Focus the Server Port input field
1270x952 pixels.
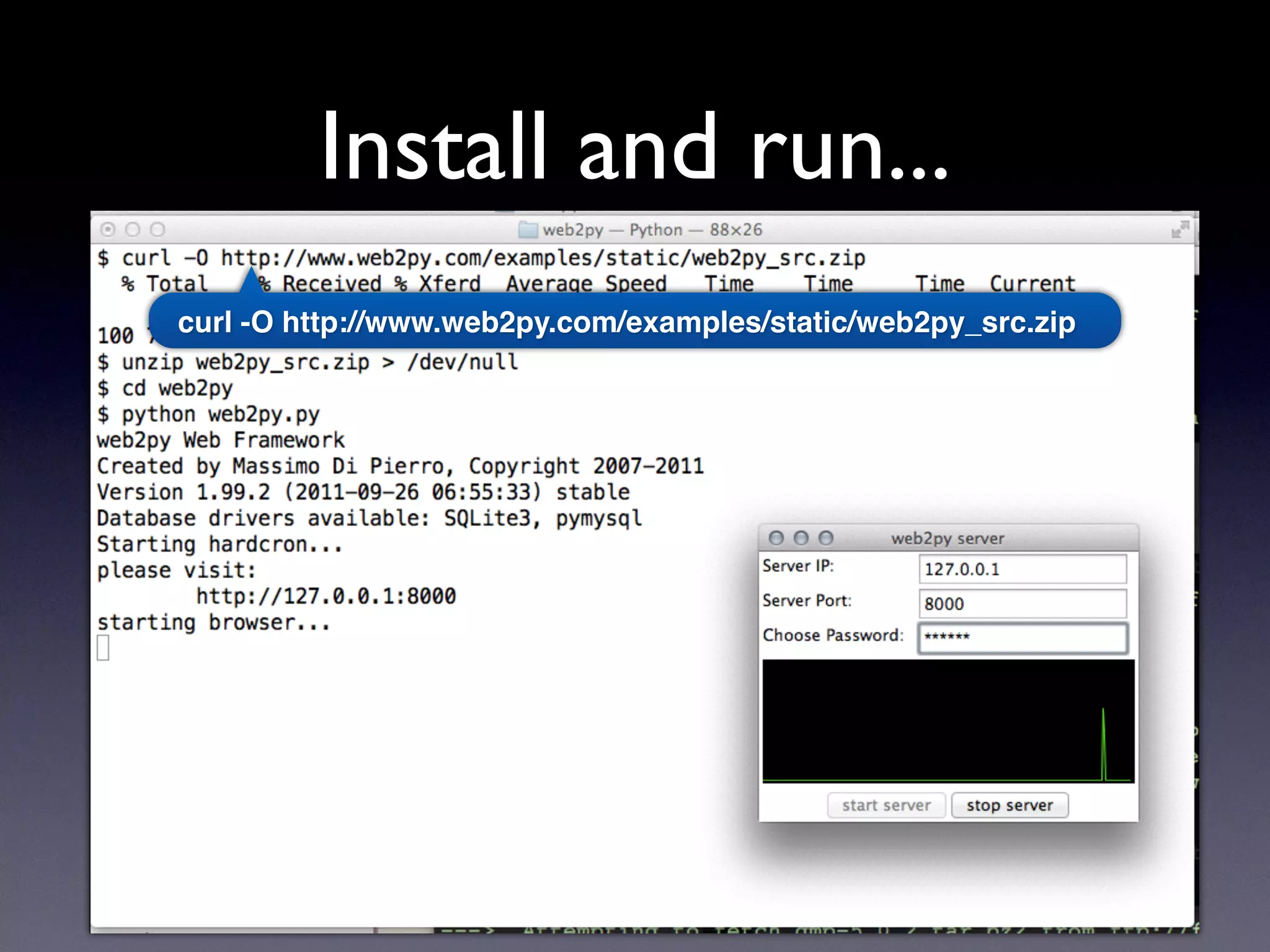tap(1023, 604)
